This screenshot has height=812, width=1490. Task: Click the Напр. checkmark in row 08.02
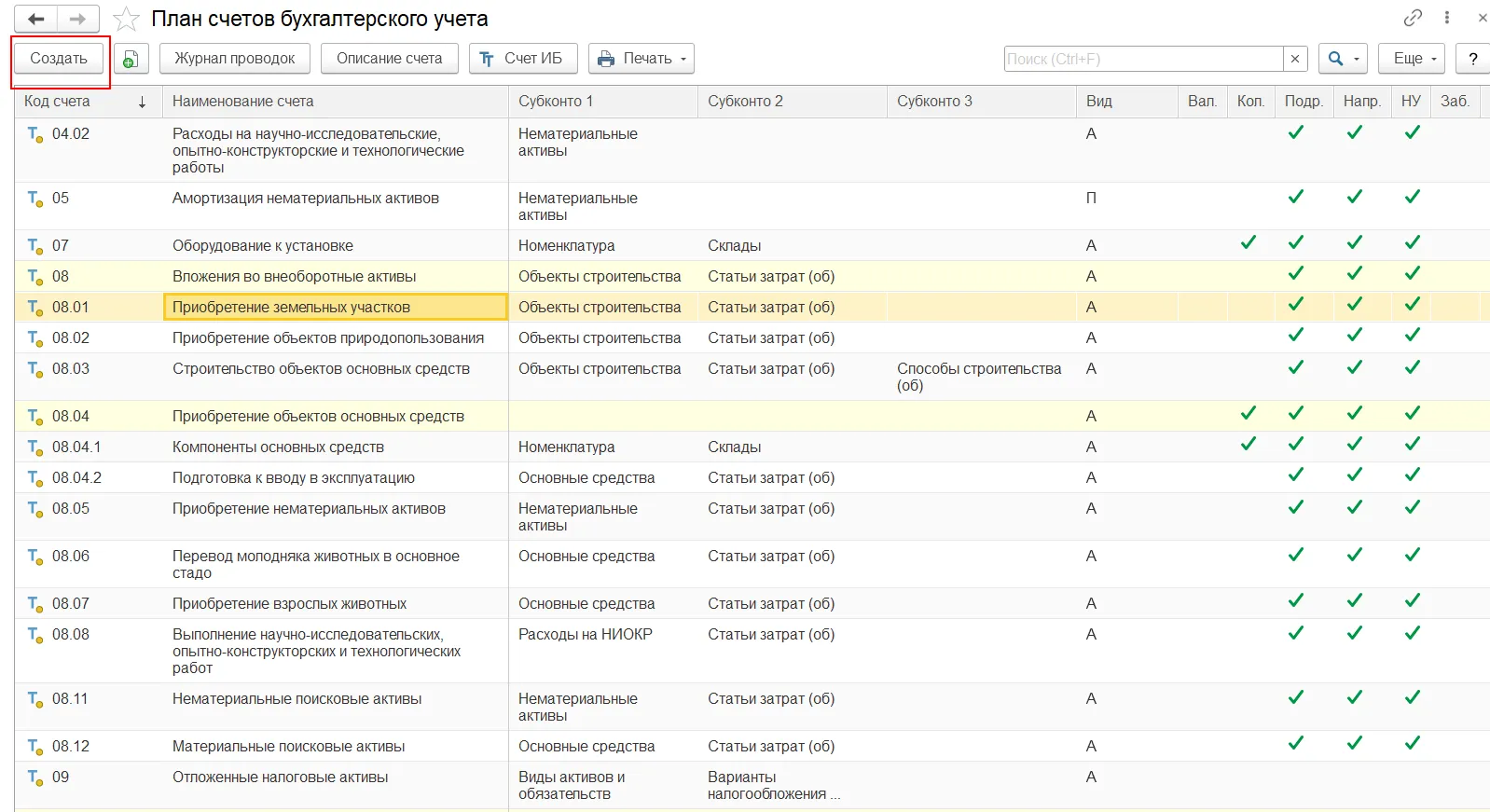point(1355,335)
